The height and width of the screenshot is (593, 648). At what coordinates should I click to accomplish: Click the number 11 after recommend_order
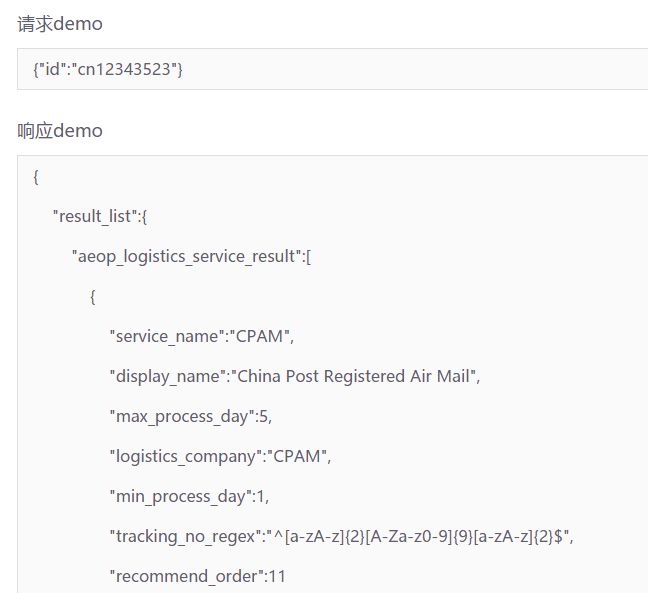(277, 576)
